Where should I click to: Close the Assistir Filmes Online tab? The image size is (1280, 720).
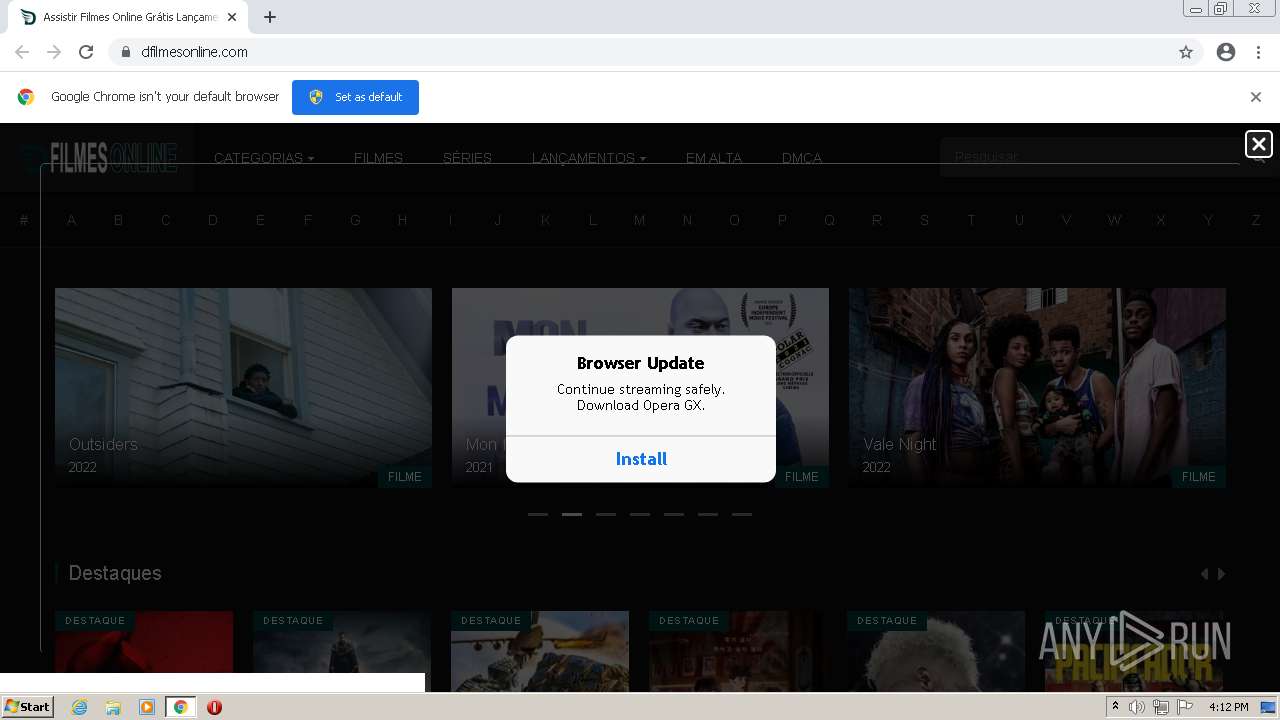point(232,17)
